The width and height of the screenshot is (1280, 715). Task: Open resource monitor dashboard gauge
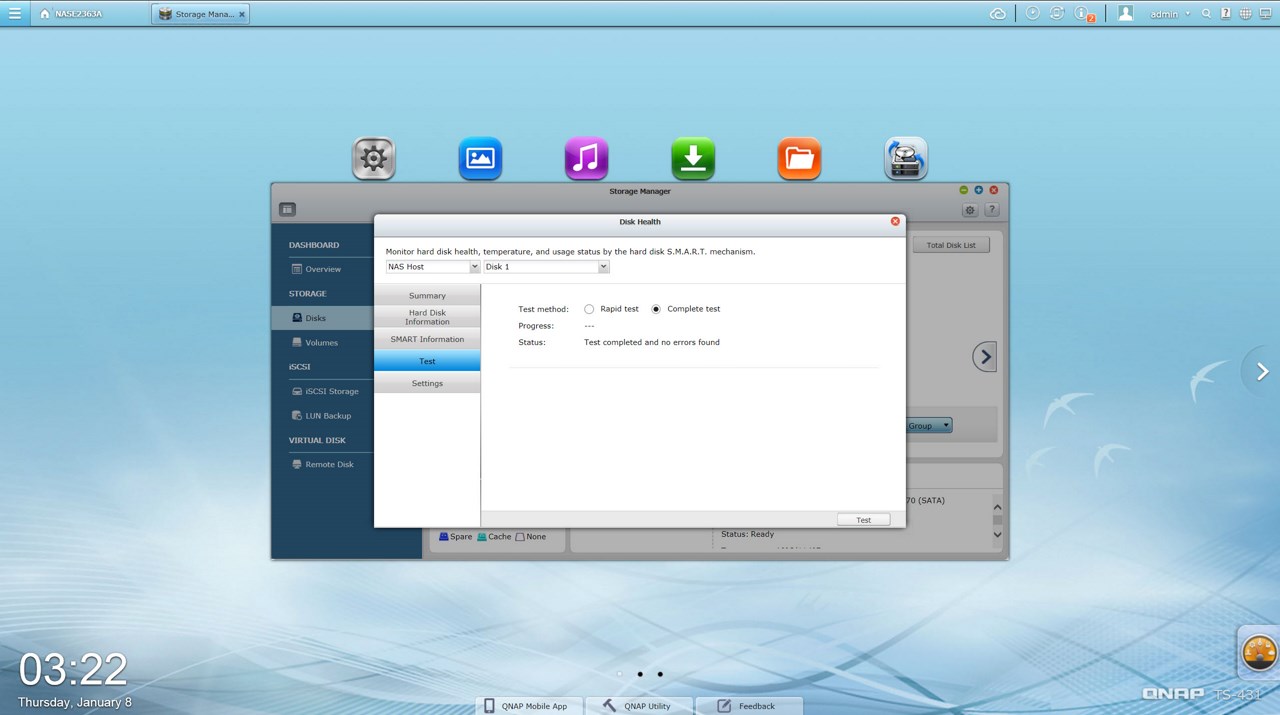tap(1259, 653)
